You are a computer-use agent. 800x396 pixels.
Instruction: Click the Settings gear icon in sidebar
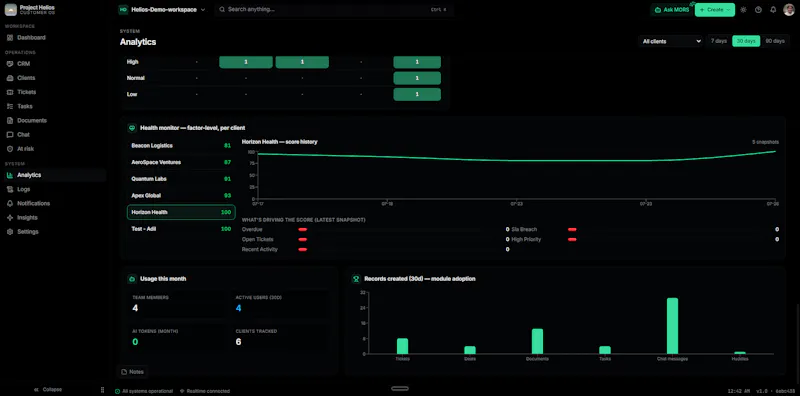tap(10, 232)
